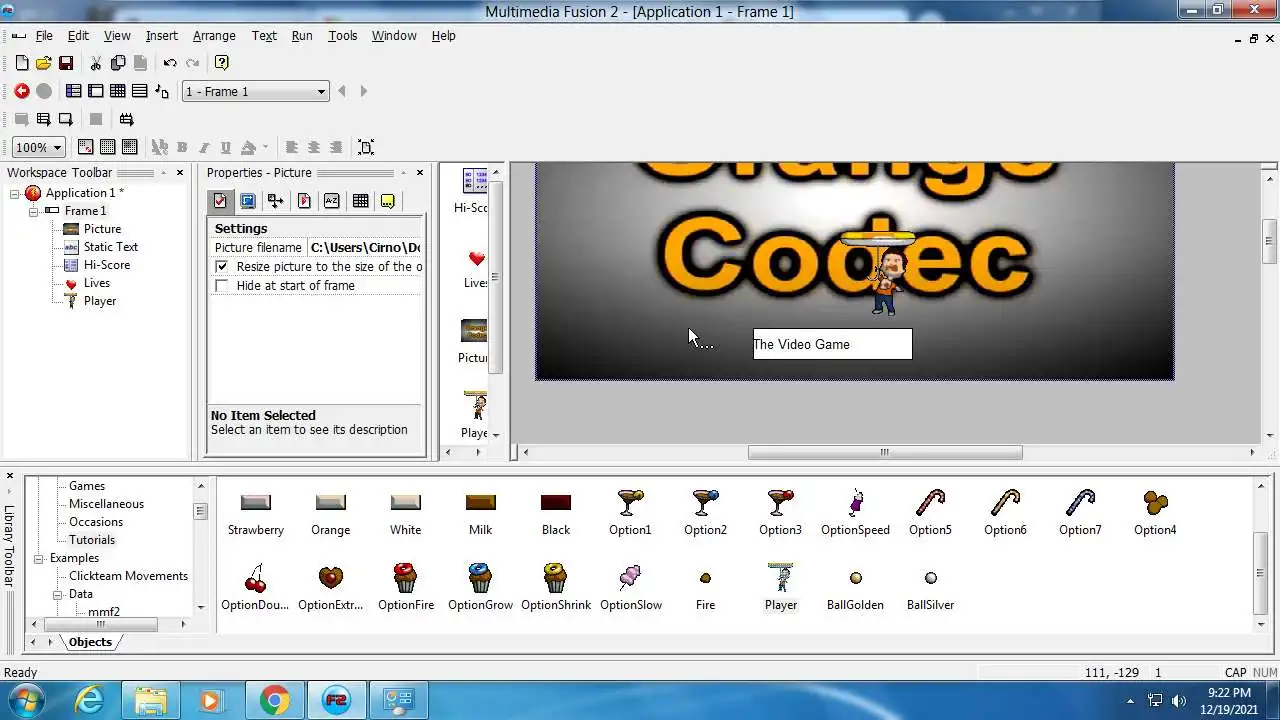
Task: Close the Workspace Toolbar panel
Action: 180,173
